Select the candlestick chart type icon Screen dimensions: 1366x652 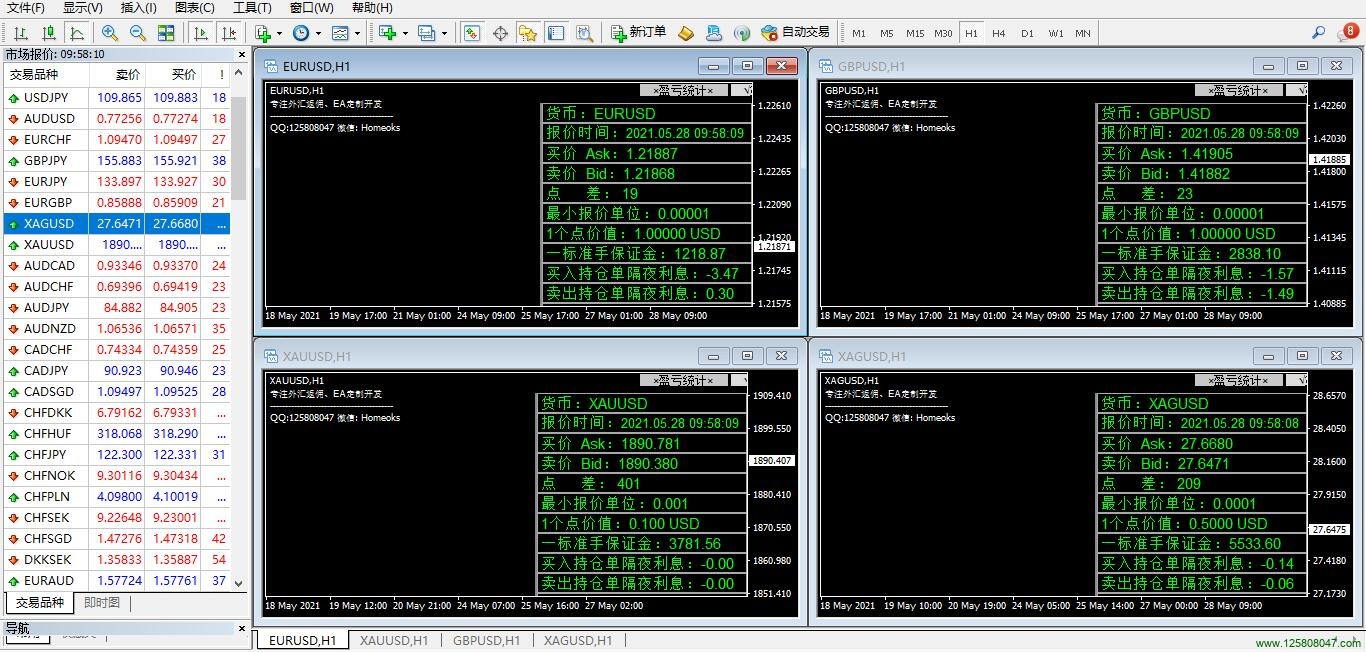coord(48,33)
